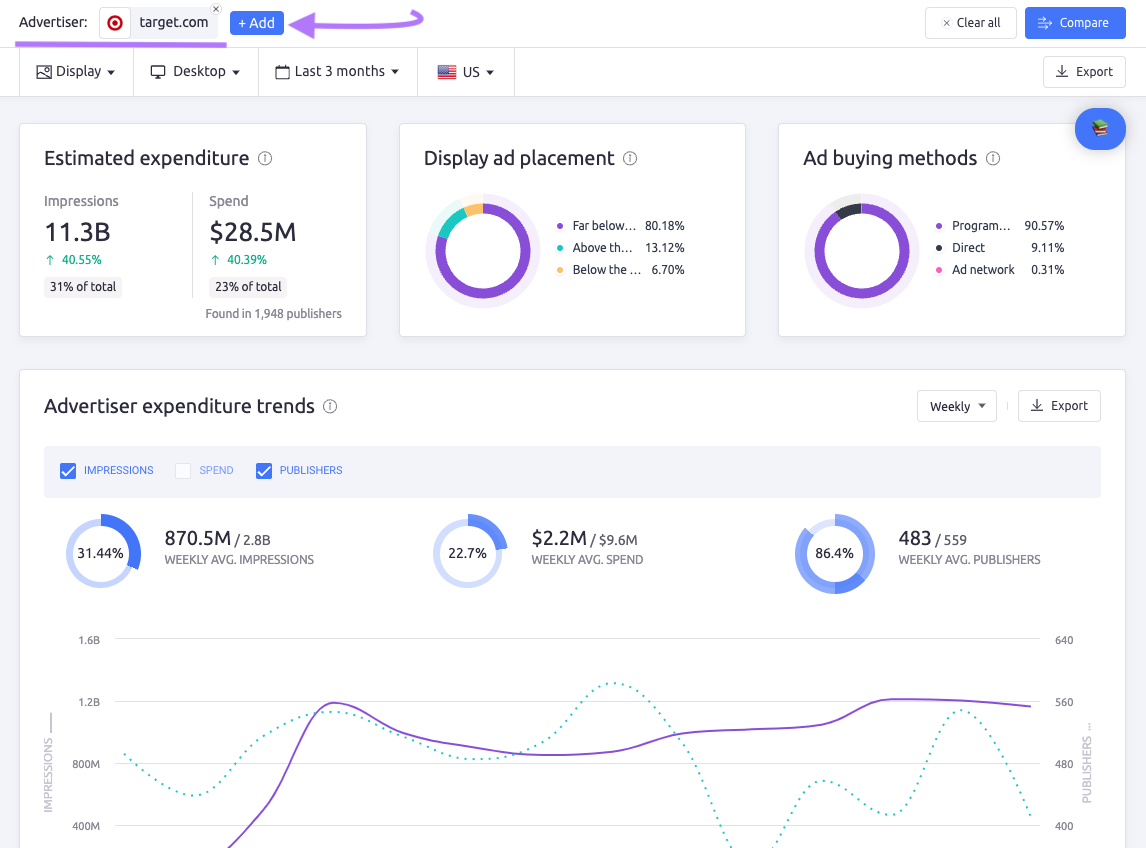The width and height of the screenshot is (1146, 848).
Task: Click the compare arrows icon in Compare button
Action: [x=1045, y=23]
